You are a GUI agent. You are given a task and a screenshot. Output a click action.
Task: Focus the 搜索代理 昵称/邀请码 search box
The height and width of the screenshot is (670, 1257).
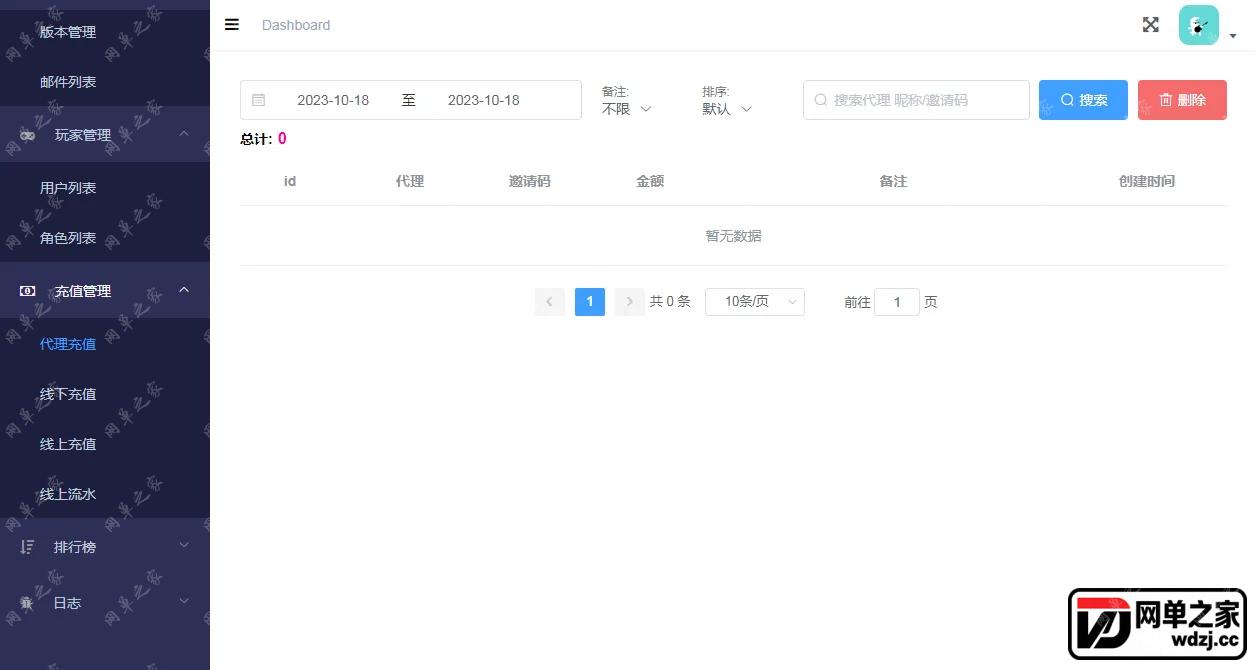916,100
